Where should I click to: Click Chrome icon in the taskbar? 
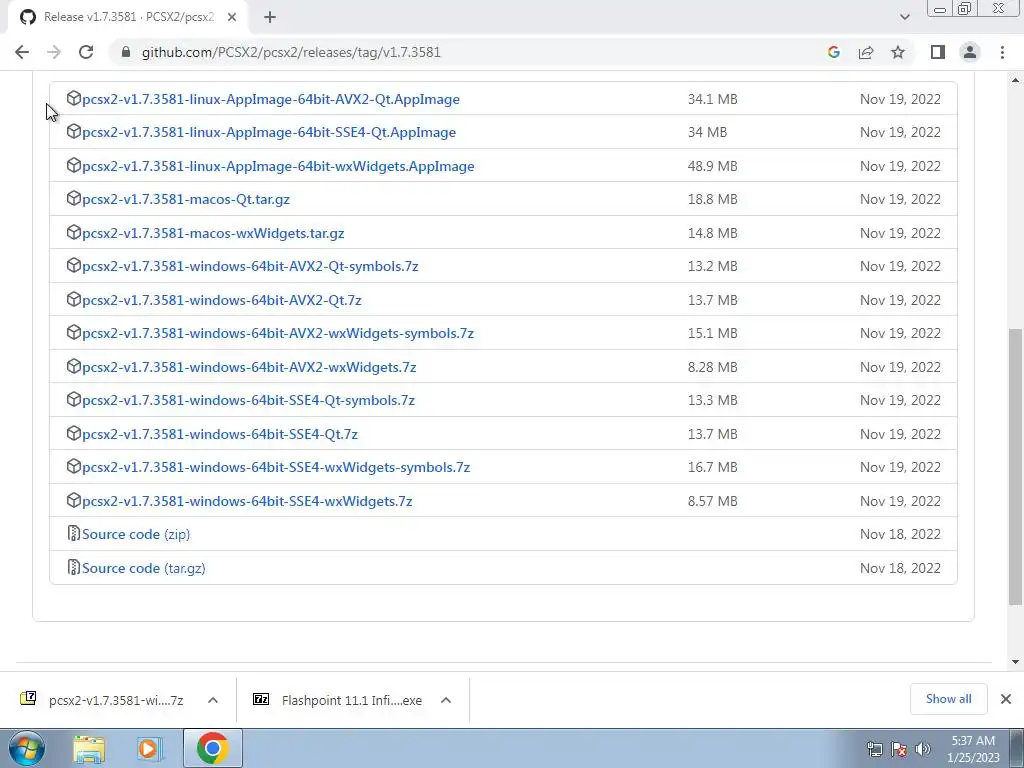(x=212, y=748)
